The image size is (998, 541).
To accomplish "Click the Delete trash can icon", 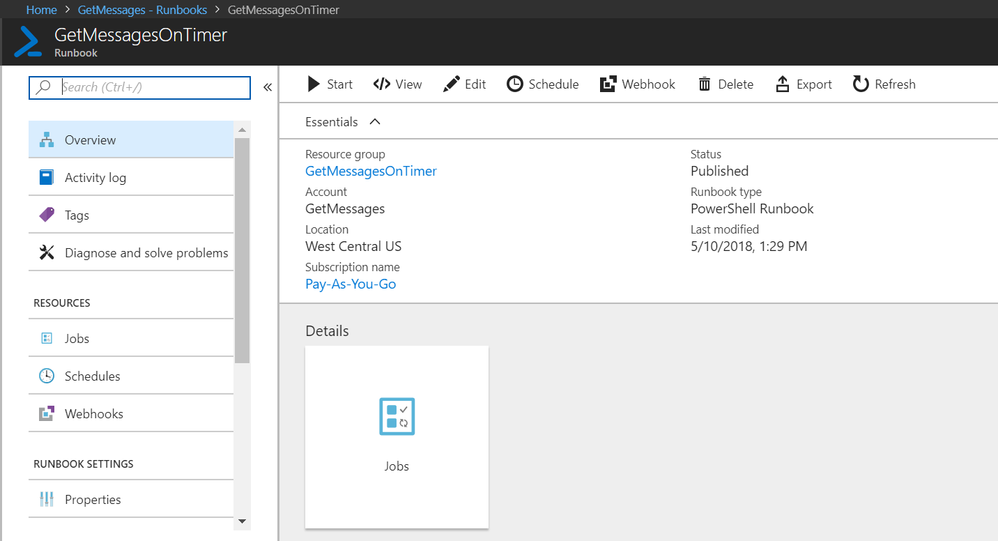I will [x=704, y=84].
